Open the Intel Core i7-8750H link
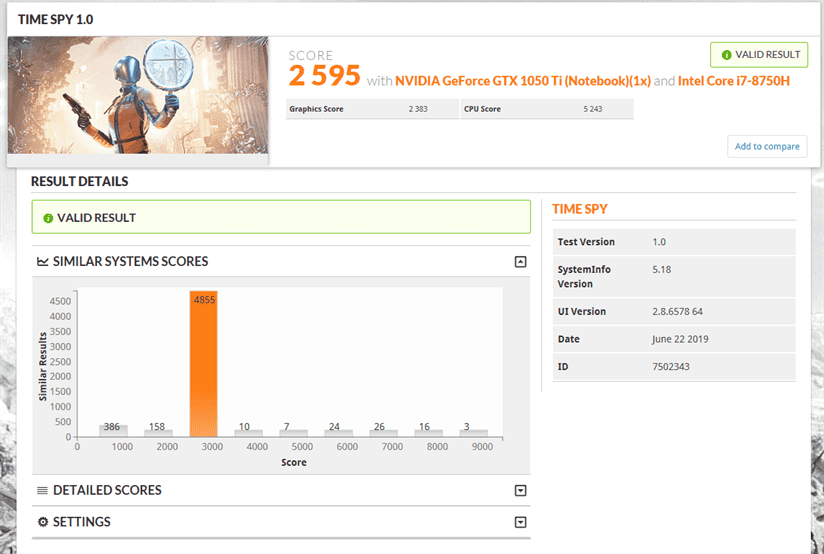This screenshot has width=824, height=554. click(x=734, y=81)
